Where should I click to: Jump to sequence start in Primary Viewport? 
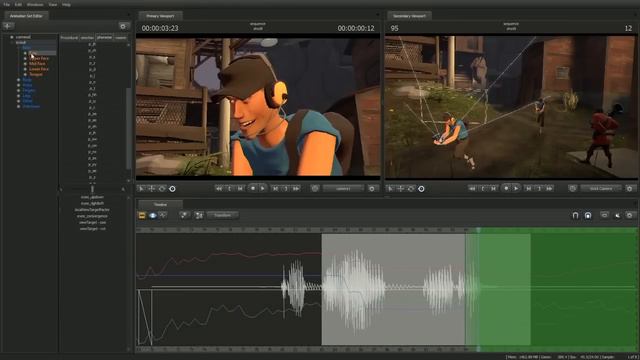[x=219, y=189]
